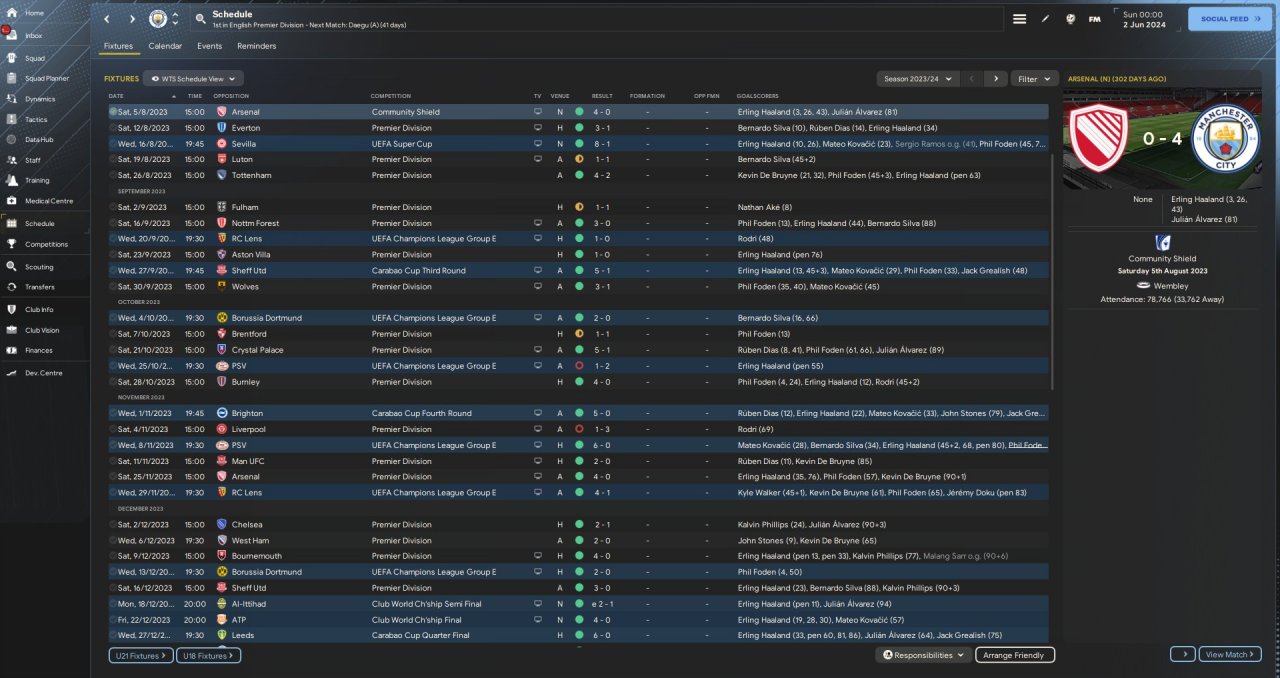Open the WTS Schedule View dropdown
1280x678 pixels.
tap(193, 78)
